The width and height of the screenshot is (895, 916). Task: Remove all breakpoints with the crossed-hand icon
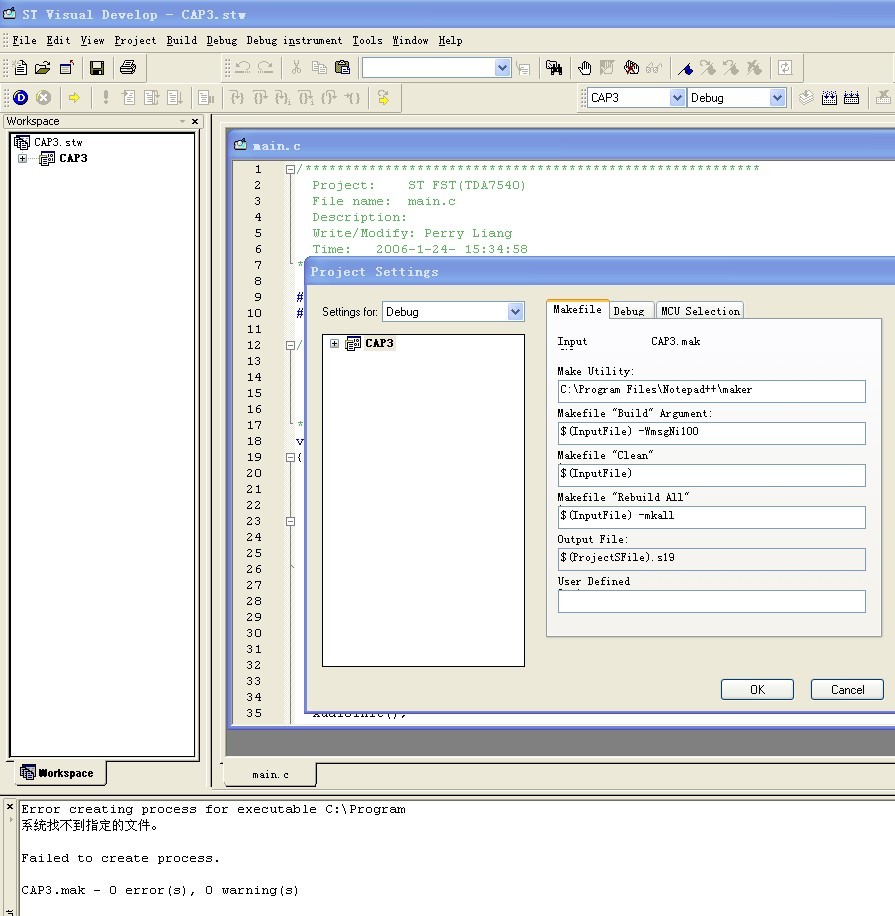click(x=631, y=68)
